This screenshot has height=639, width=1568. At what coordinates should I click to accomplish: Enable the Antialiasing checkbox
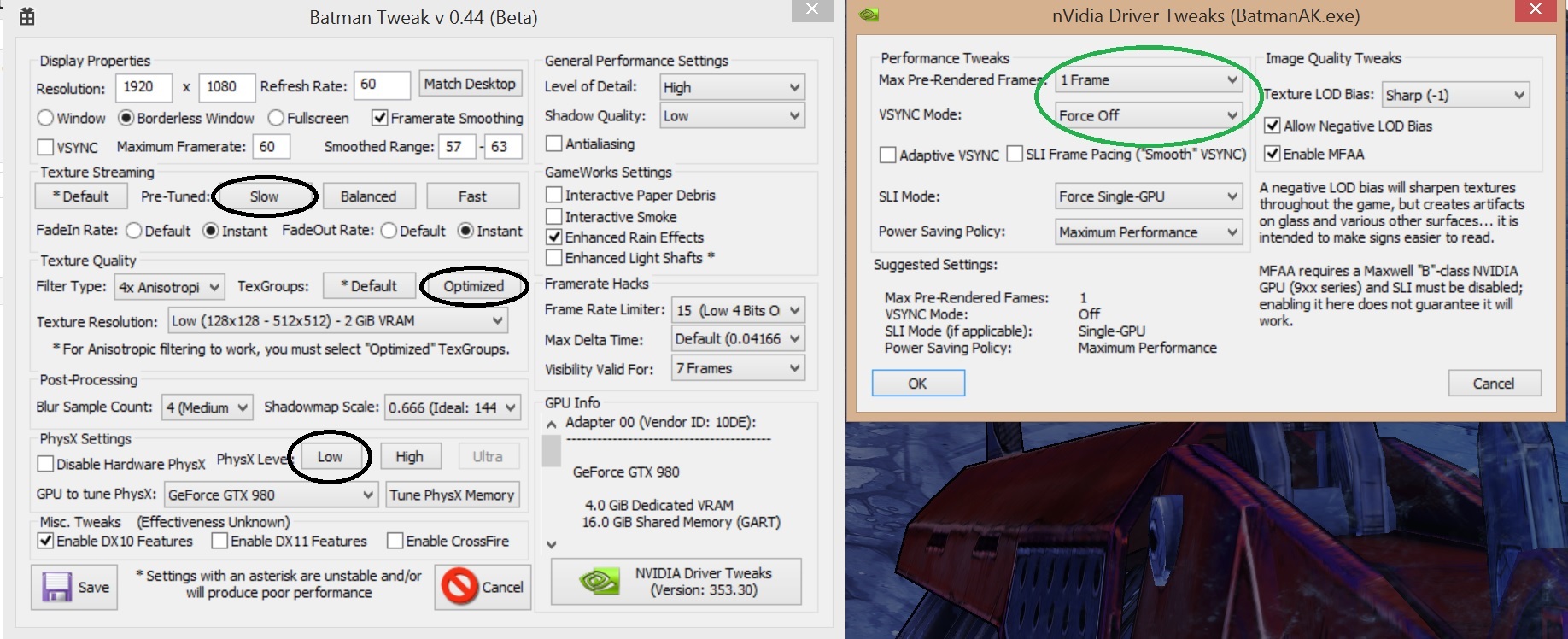coord(554,144)
